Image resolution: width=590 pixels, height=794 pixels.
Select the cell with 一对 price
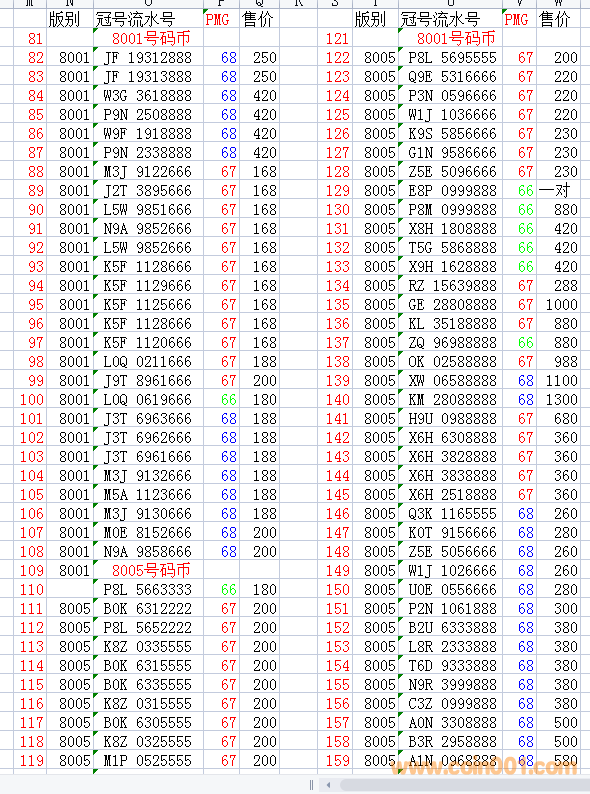(x=558, y=191)
